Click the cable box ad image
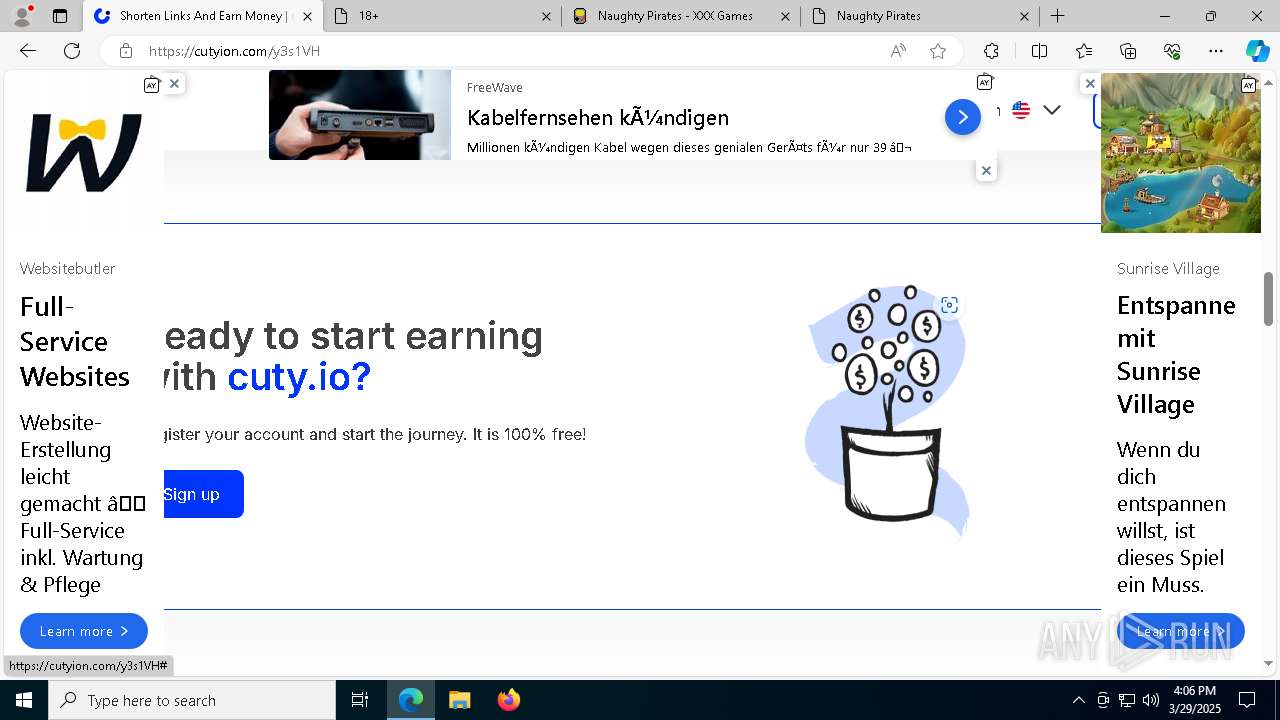The height and width of the screenshot is (720, 1280). (360, 115)
